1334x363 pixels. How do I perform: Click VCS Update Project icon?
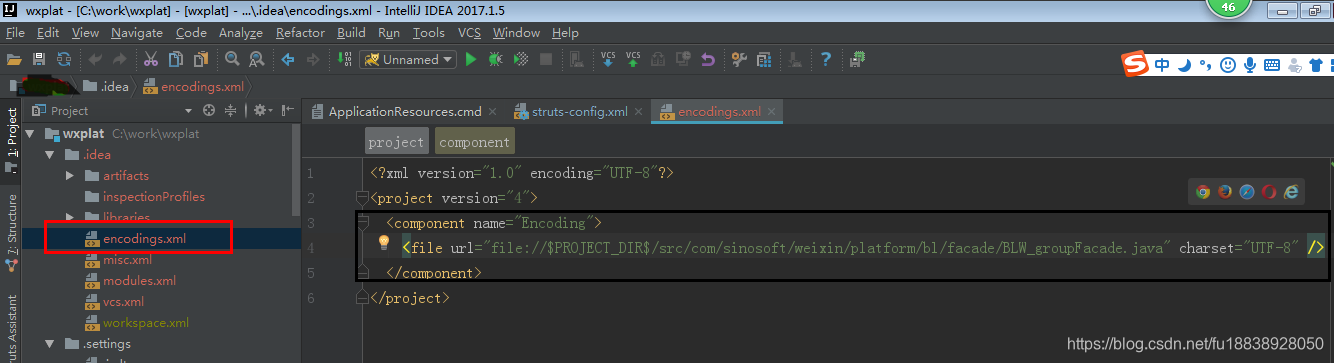tap(608, 59)
